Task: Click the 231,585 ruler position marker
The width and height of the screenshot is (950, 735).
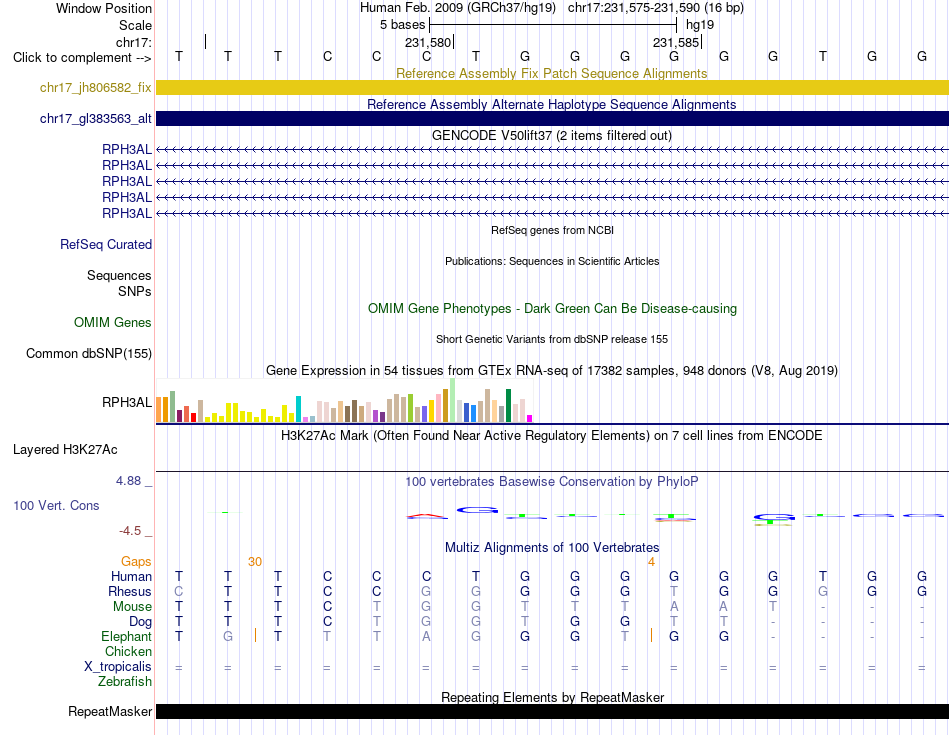Action: pyautogui.click(x=676, y=43)
